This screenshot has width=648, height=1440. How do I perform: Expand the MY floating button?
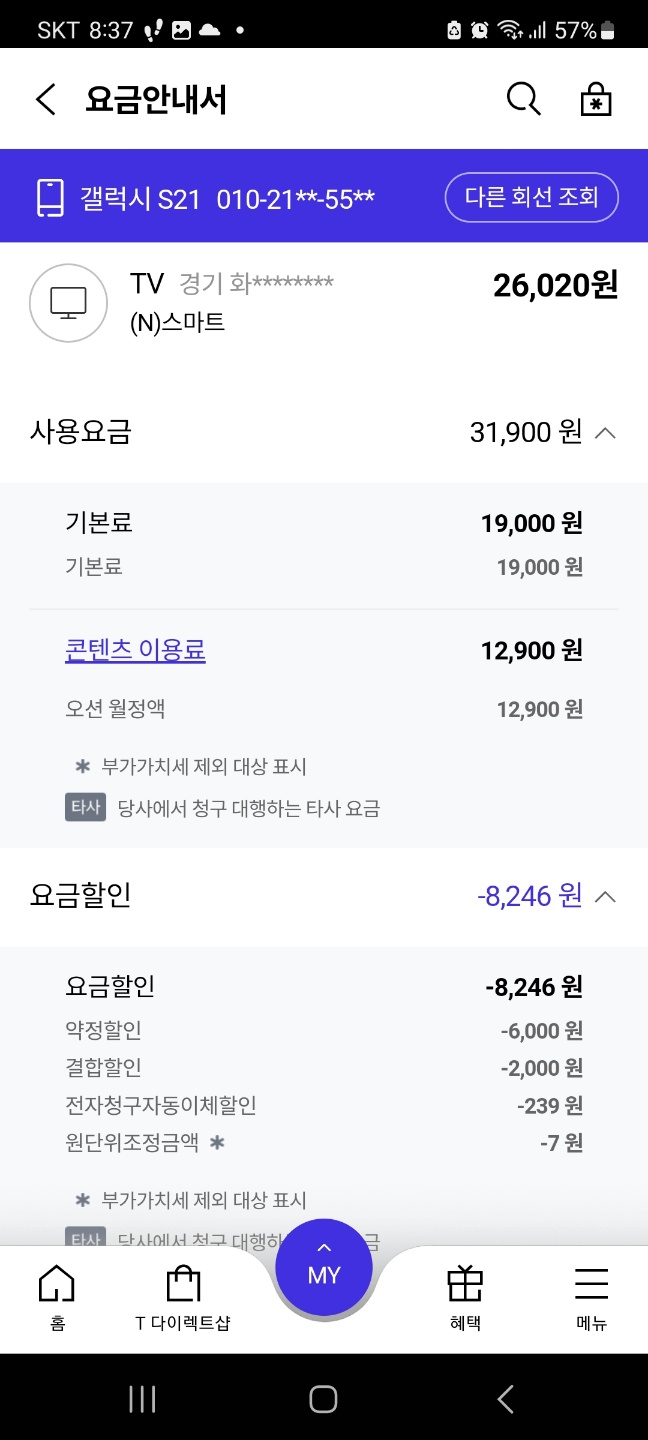324,1269
